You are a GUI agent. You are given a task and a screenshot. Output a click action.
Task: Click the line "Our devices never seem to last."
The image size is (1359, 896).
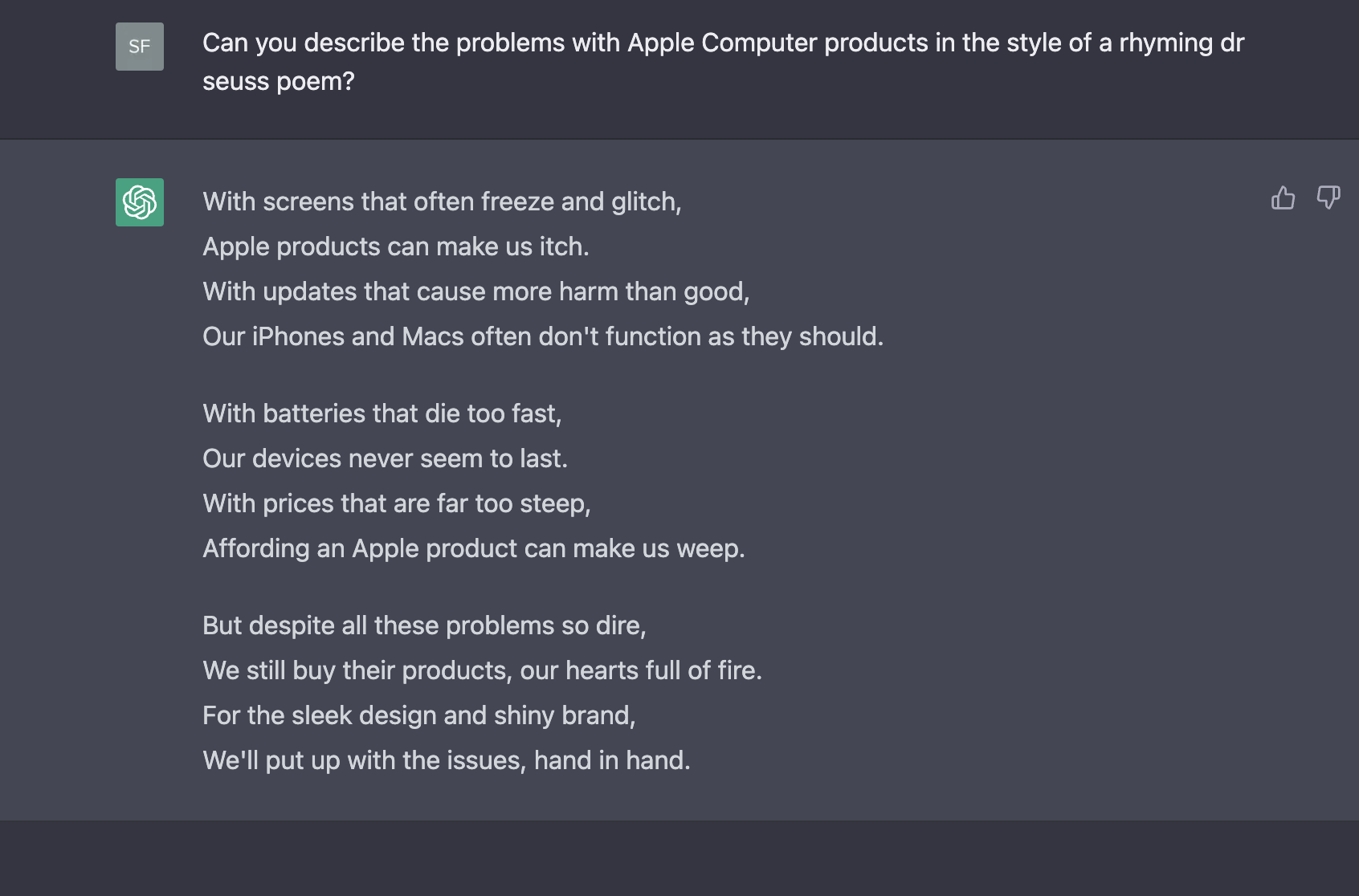pyautogui.click(x=385, y=458)
